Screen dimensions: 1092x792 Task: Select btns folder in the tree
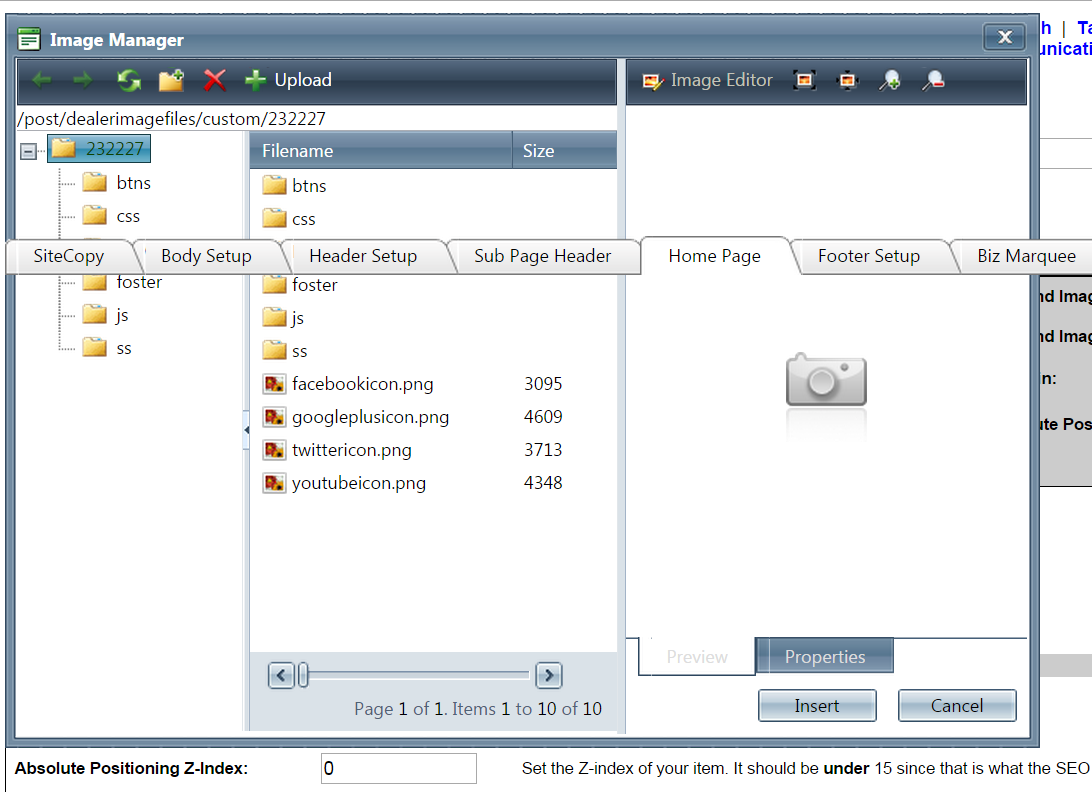[116, 183]
